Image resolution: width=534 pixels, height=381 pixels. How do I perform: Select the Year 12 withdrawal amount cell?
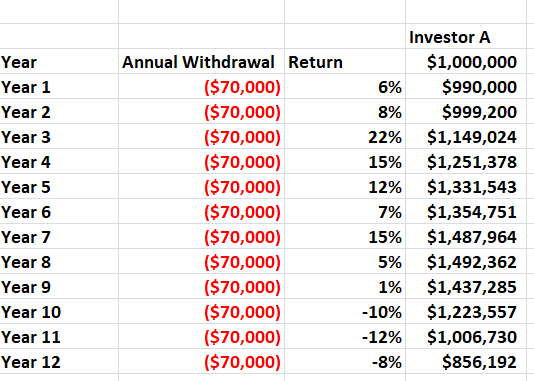pos(201,361)
